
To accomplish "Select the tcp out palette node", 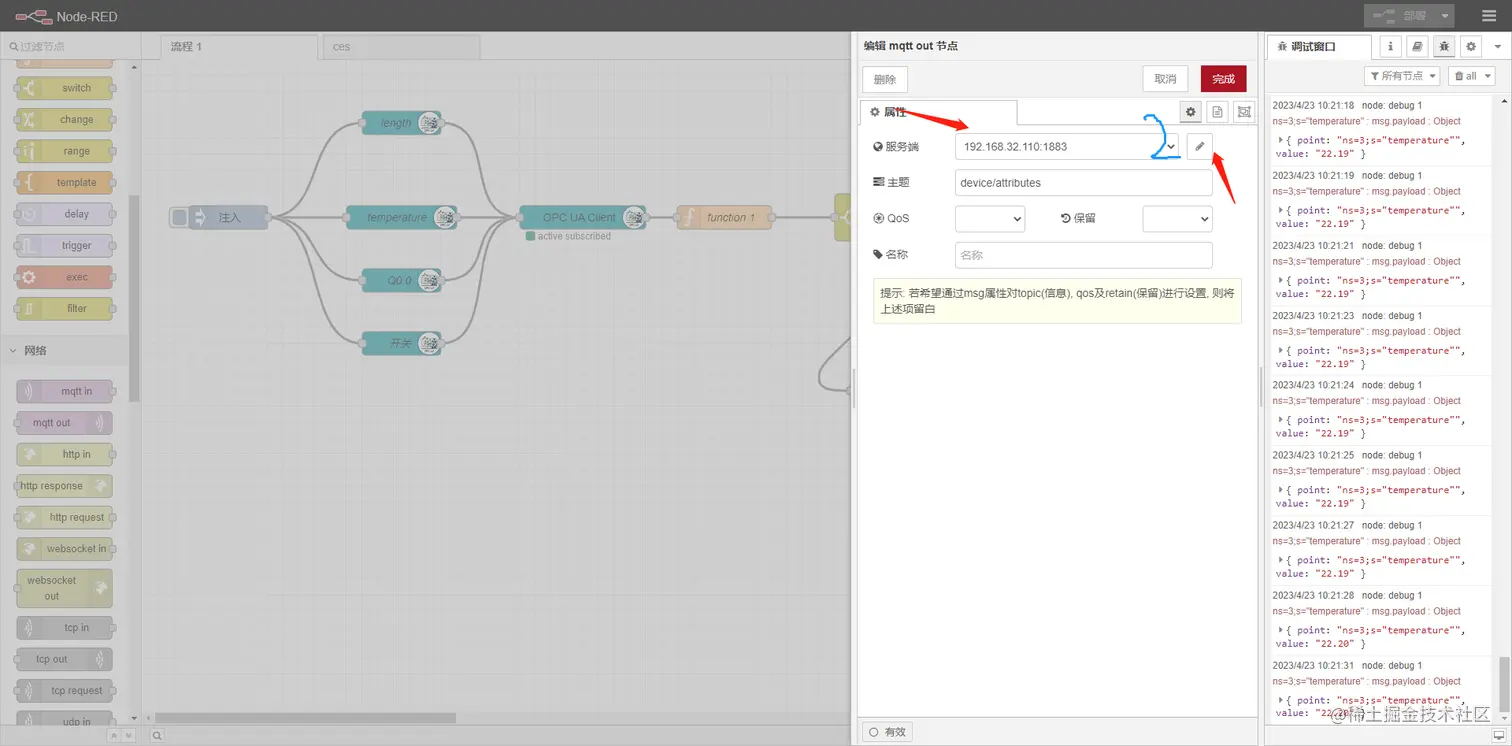I will pyautogui.click(x=64, y=659).
